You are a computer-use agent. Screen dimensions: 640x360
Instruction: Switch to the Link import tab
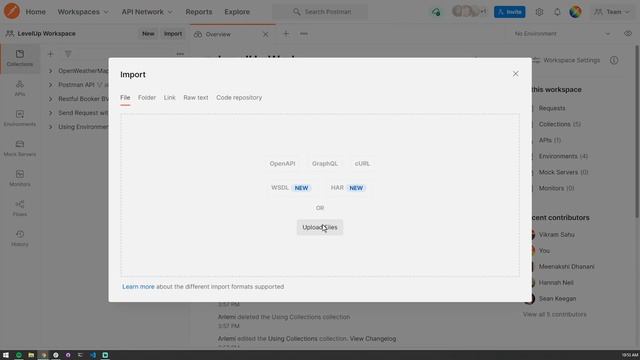pos(169,98)
